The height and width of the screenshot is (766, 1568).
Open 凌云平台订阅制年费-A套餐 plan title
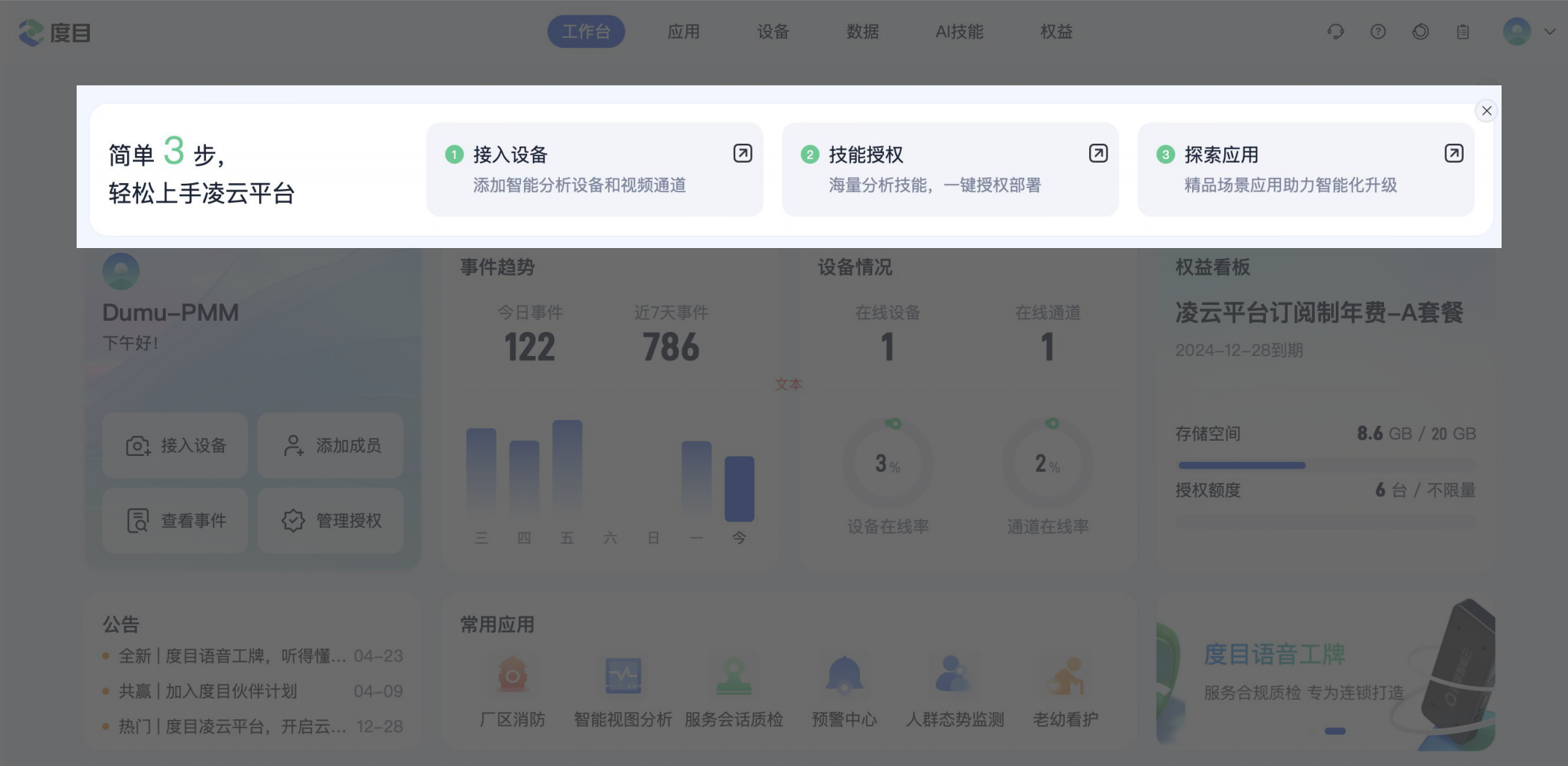click(1319, 313)
